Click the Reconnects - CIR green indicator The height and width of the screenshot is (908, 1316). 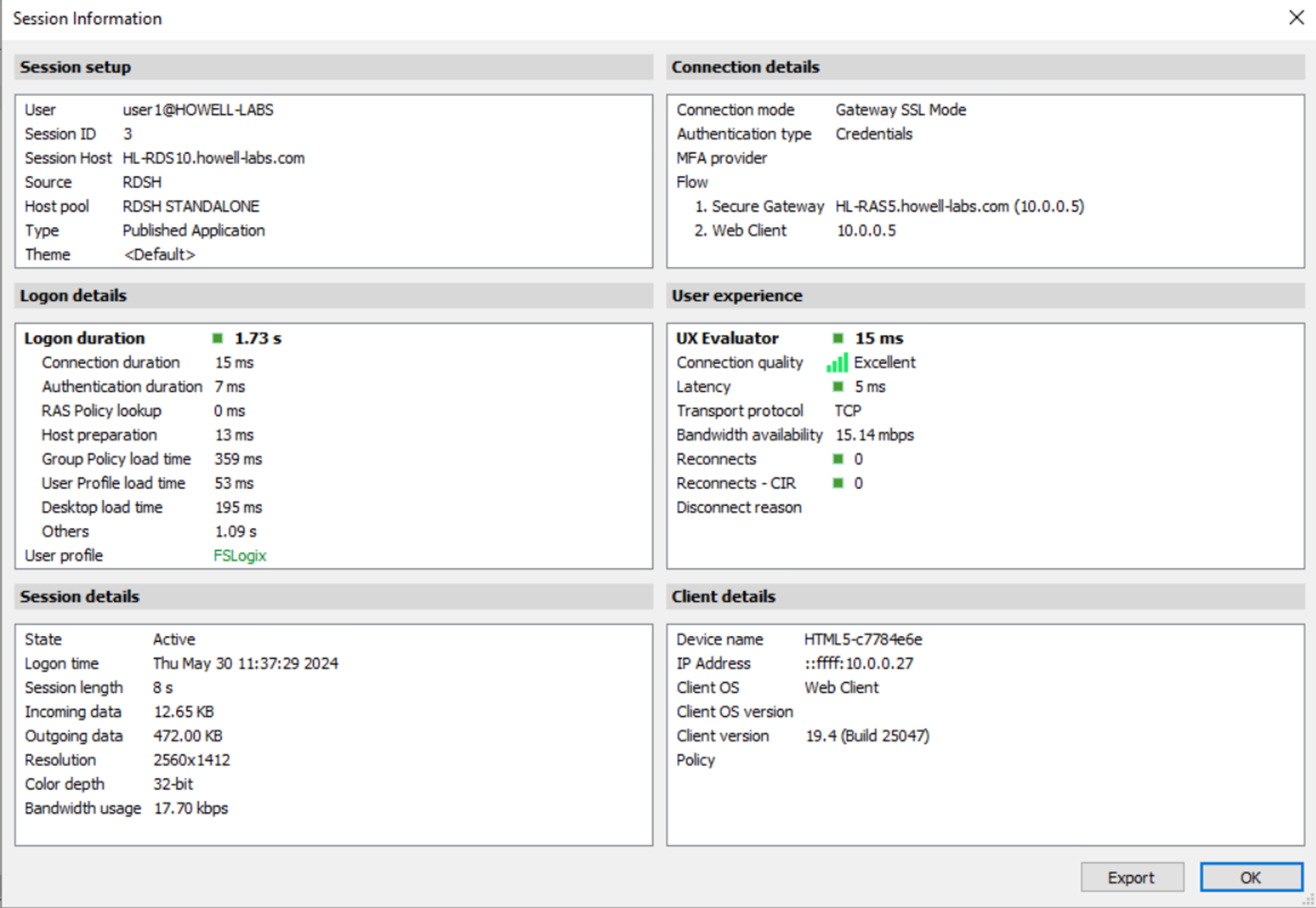838,483
